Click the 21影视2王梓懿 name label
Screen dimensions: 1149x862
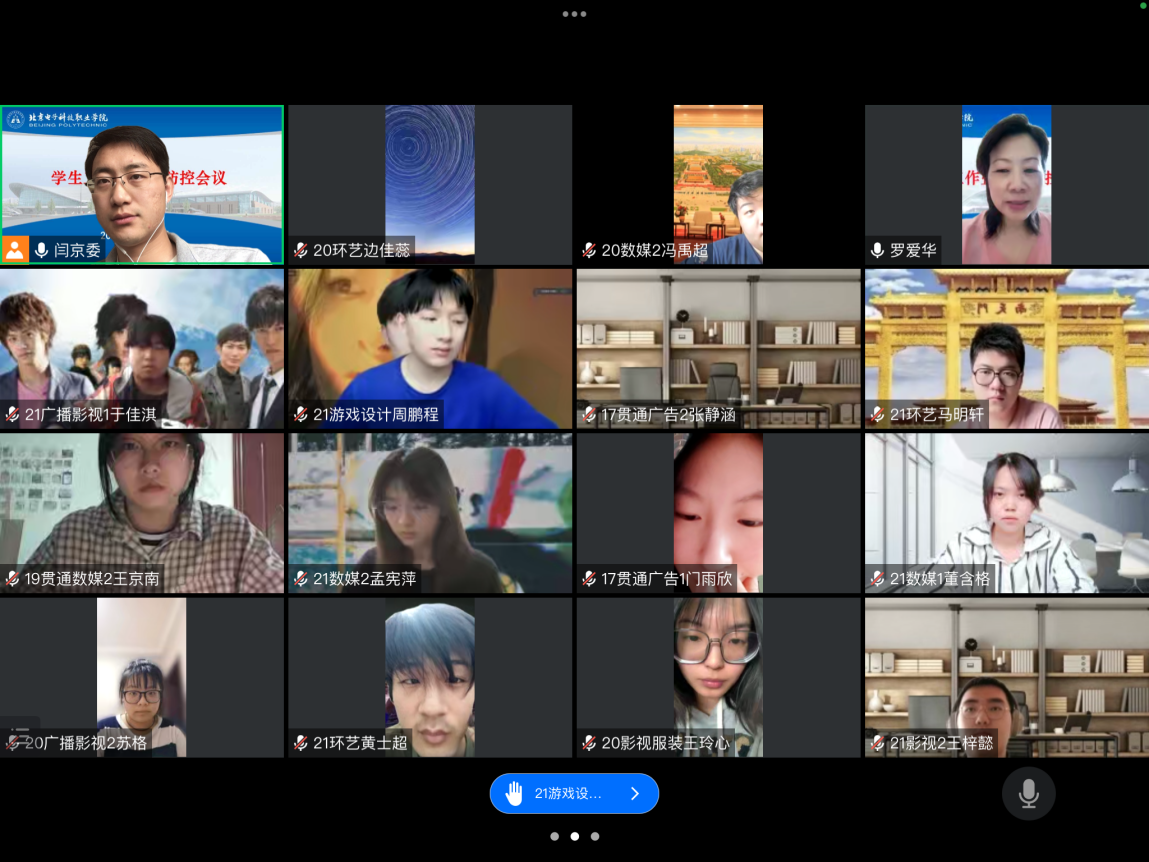[940, 743]
